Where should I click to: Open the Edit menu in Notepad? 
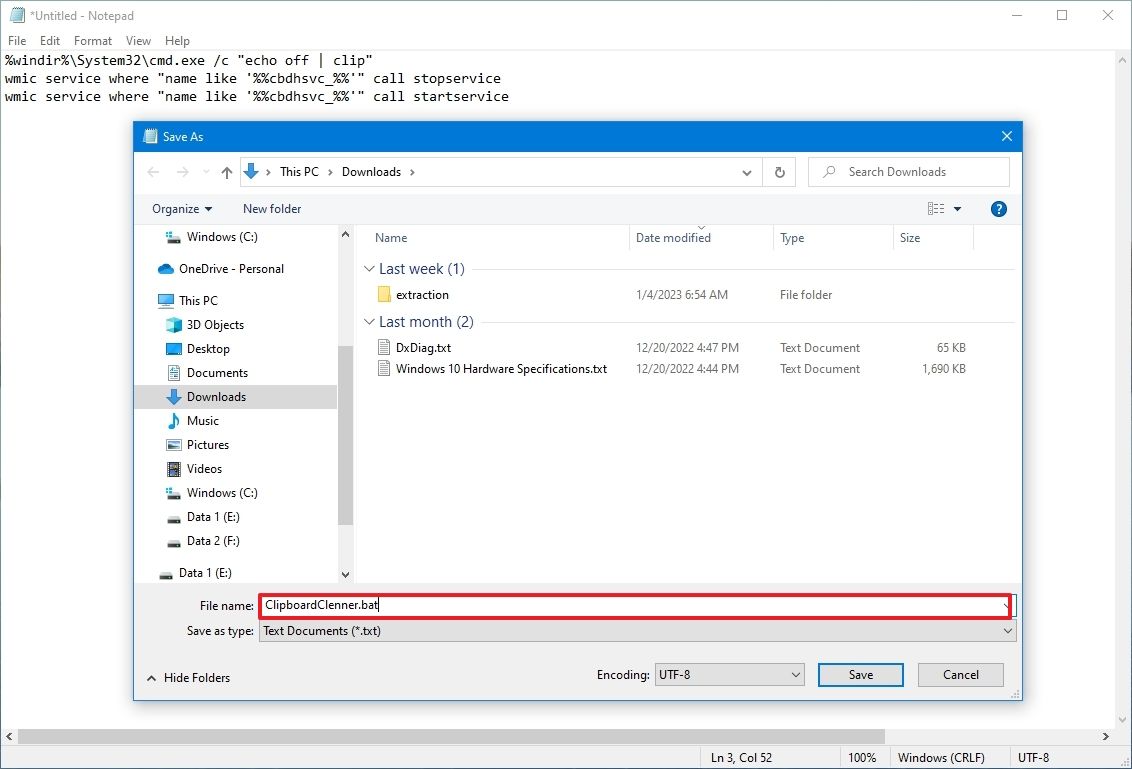point(49,40)
